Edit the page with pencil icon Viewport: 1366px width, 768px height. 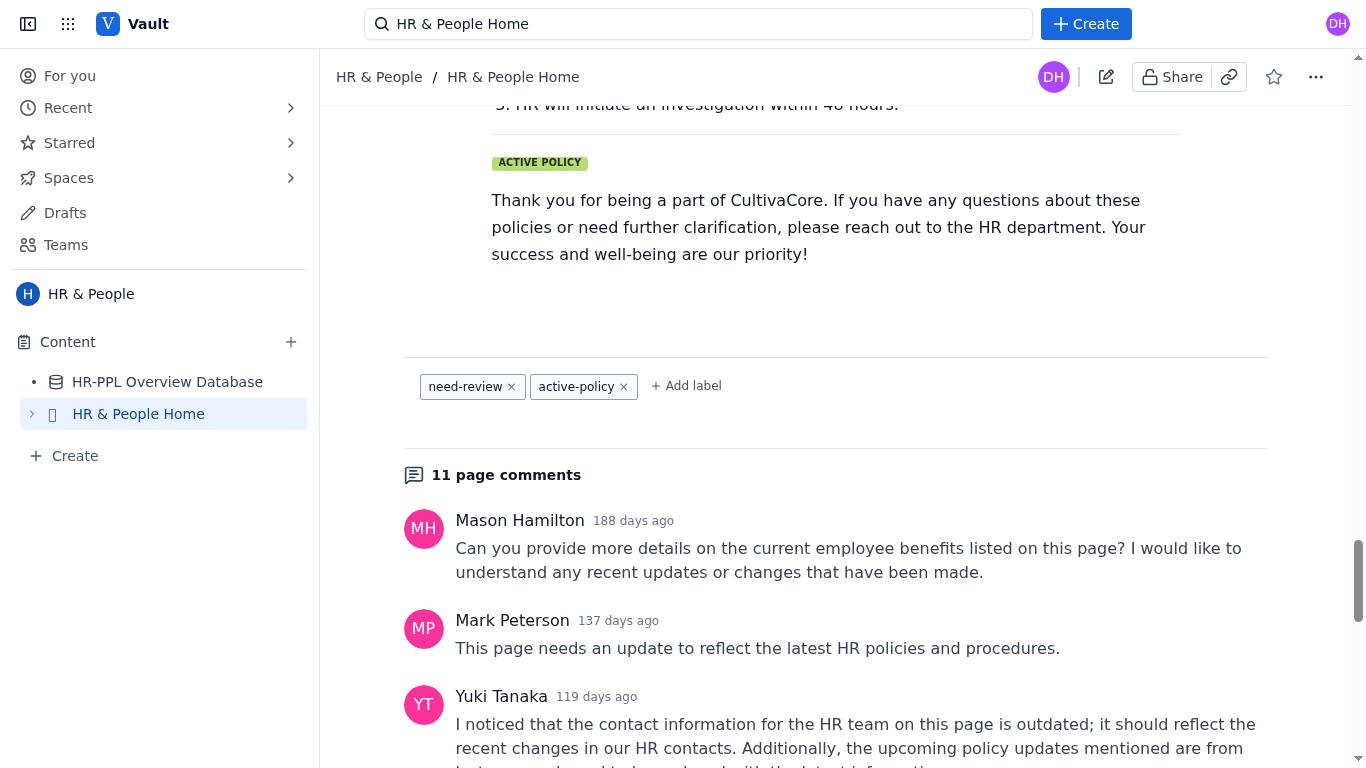click(1106, 77)
